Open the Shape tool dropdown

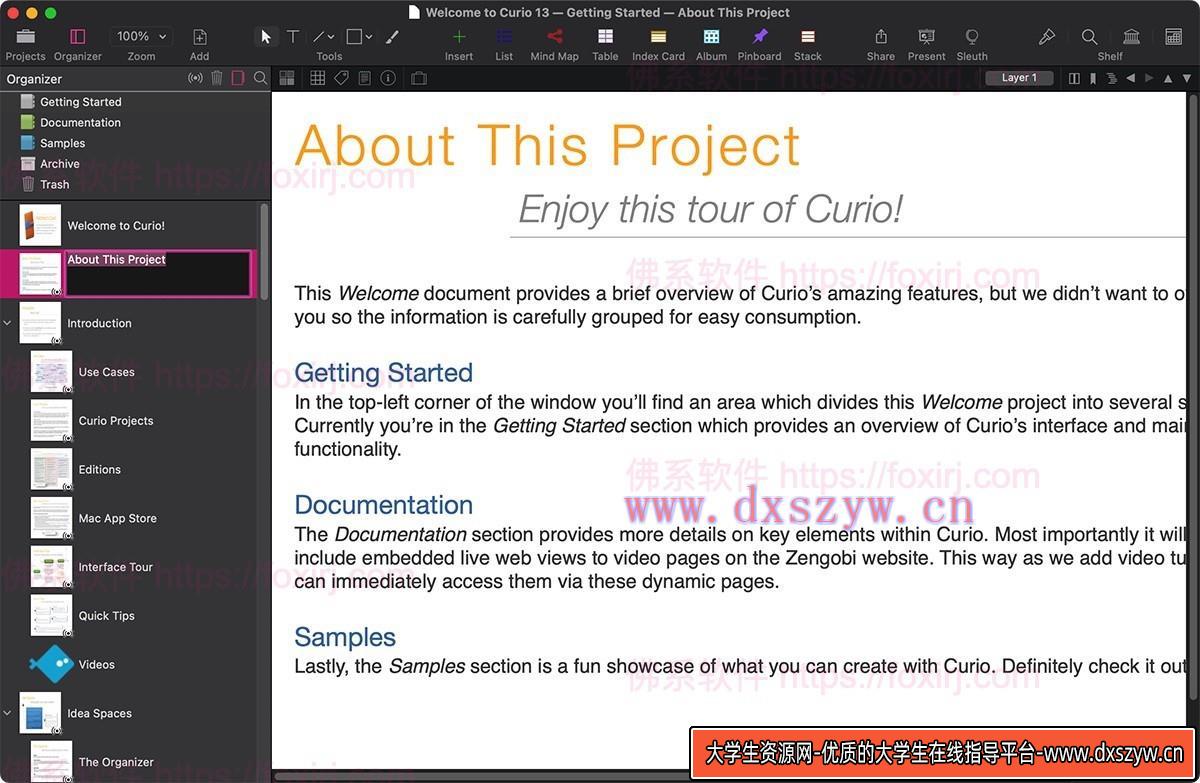click(359, 37)
